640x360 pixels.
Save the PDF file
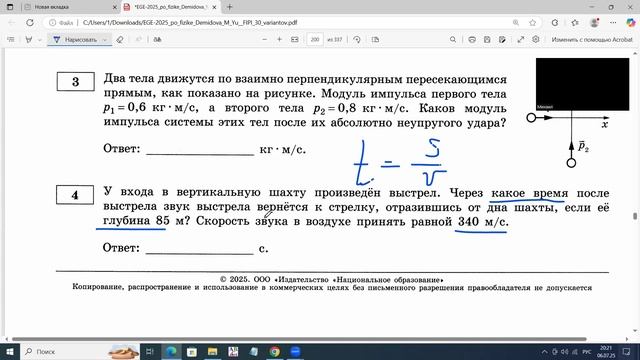pyautogui.click(x=487, y=40)
